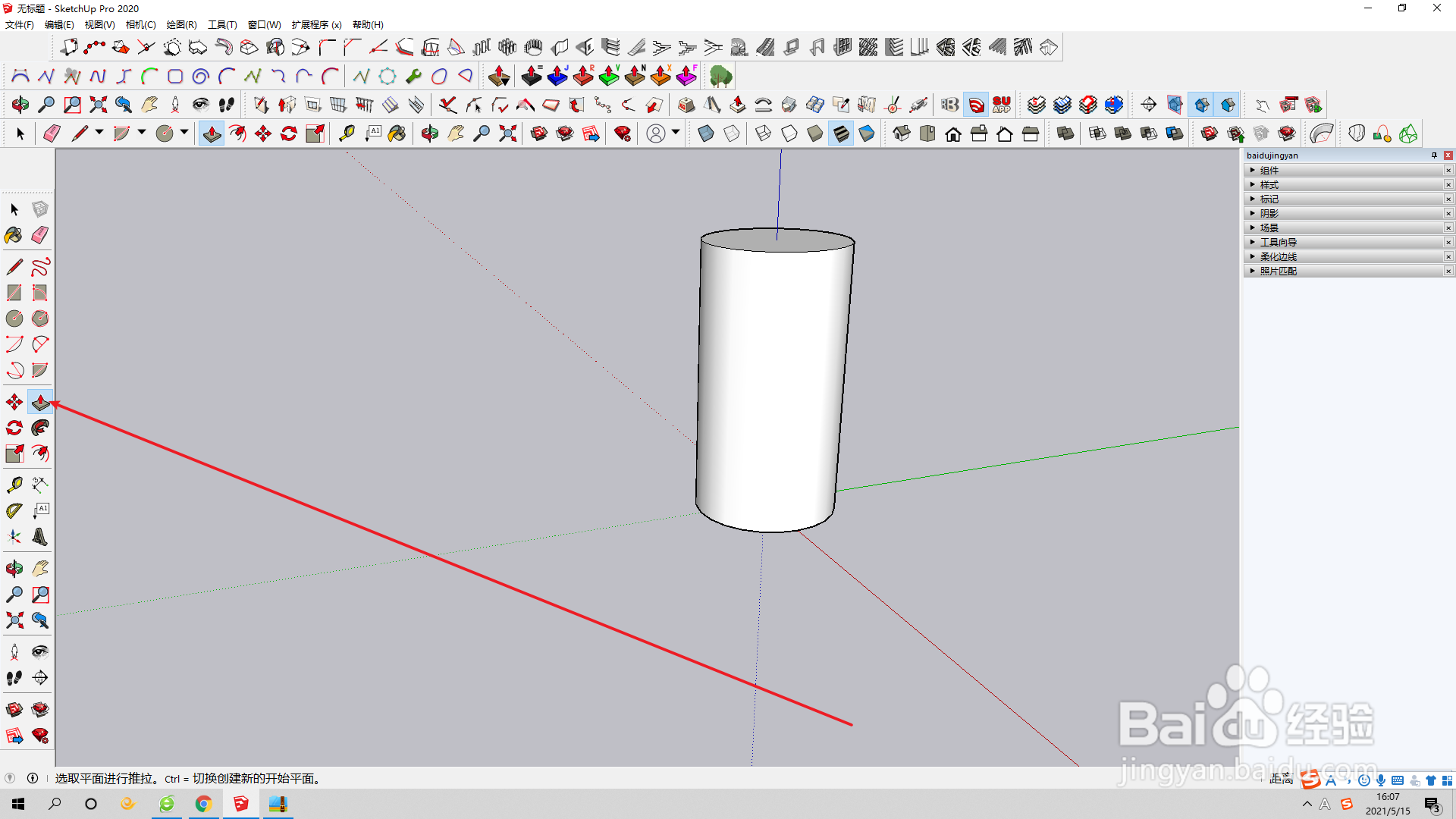This screenshot has height=819, width=1456.
Task: Open the account sign-in dropdown arrow
Action: 676,133
